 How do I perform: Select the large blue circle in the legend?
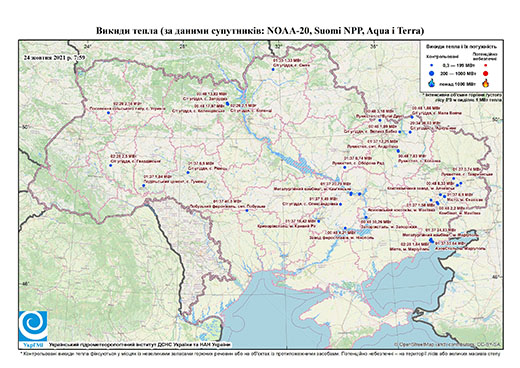click(x=432, y=73)
